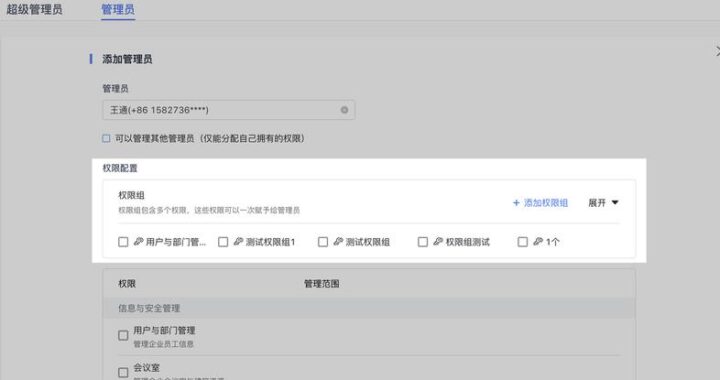
Task: Click the 信息与安全管理 section row
Action: click(369, 308)
